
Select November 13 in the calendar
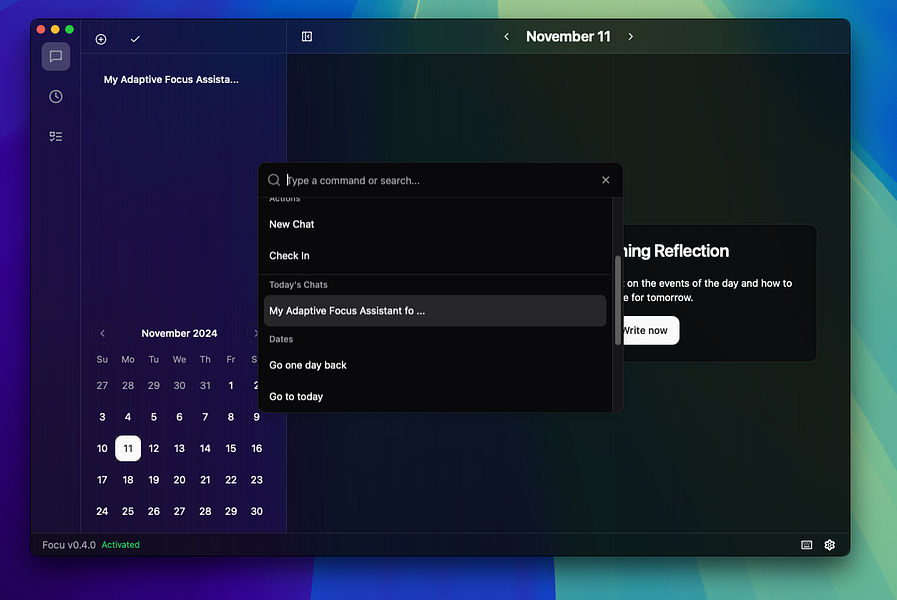[179, 448]
